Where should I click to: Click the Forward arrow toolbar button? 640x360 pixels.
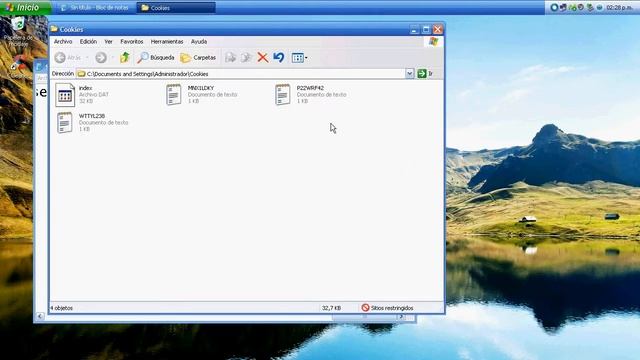click(x=101, y=58)
